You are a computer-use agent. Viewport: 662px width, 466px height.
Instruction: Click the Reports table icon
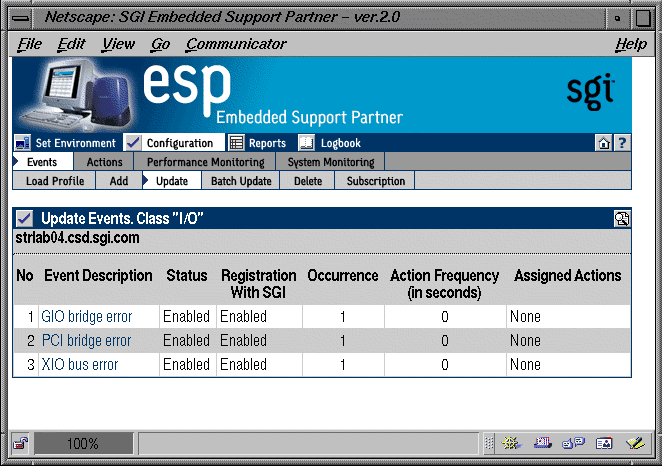236,143
